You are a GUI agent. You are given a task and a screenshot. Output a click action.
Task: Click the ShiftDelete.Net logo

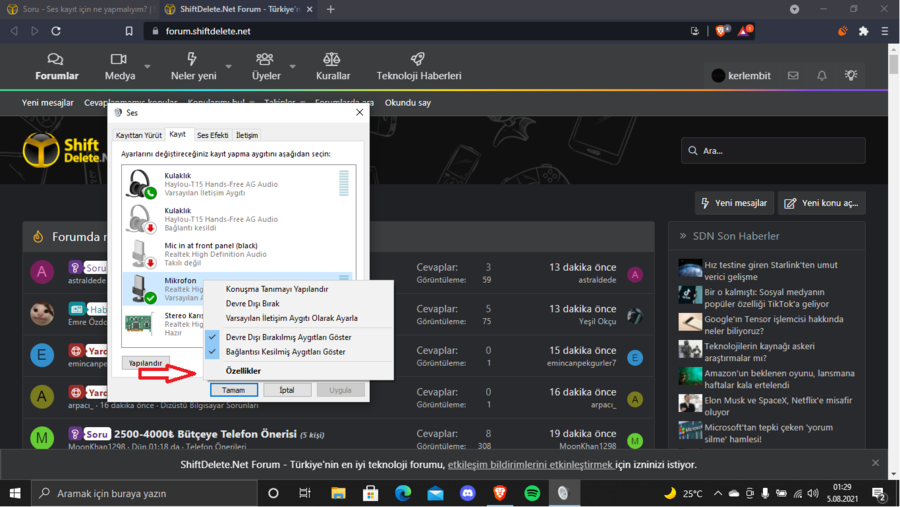[x=62, y=150]
